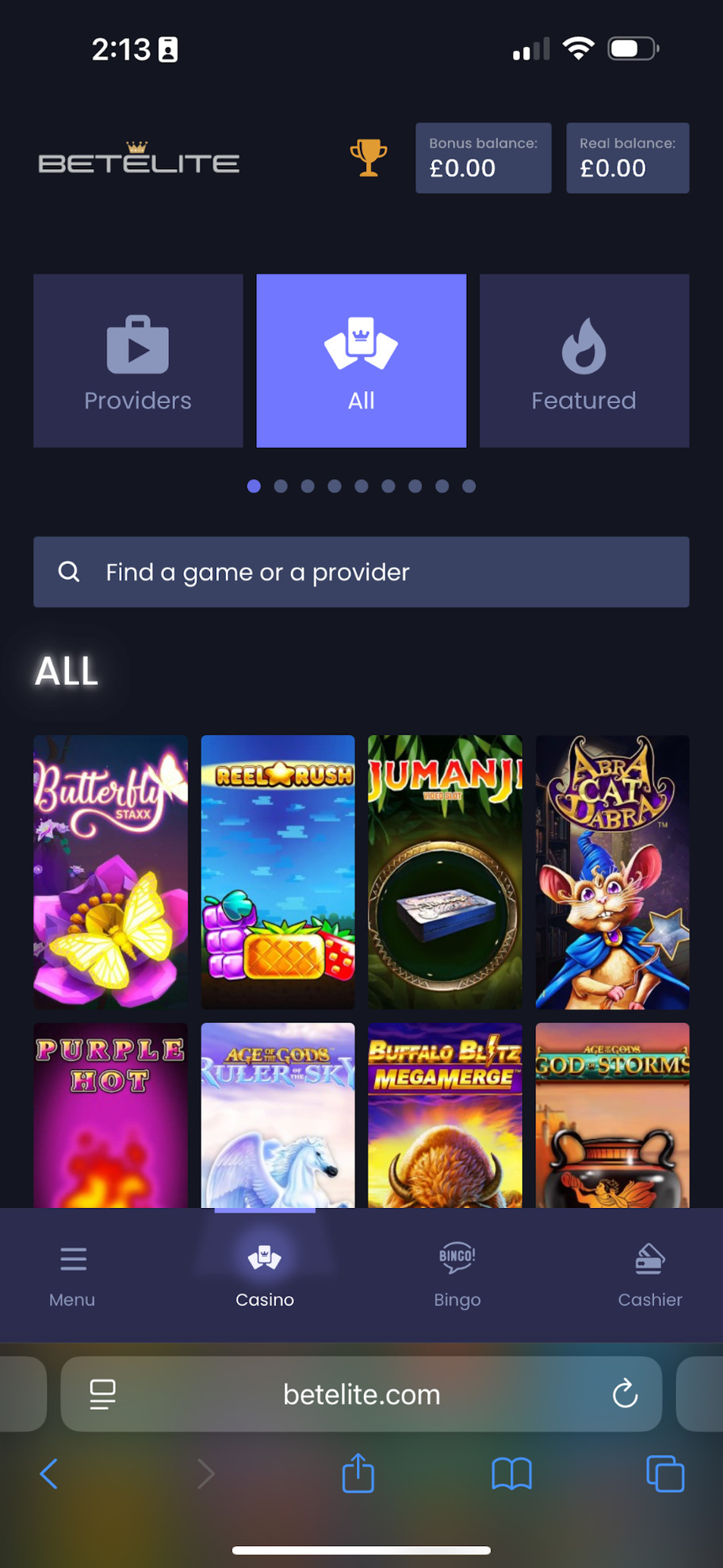Open Safari share sheet
This screenshot has height=1568, width=723.
pos(358,1474)
